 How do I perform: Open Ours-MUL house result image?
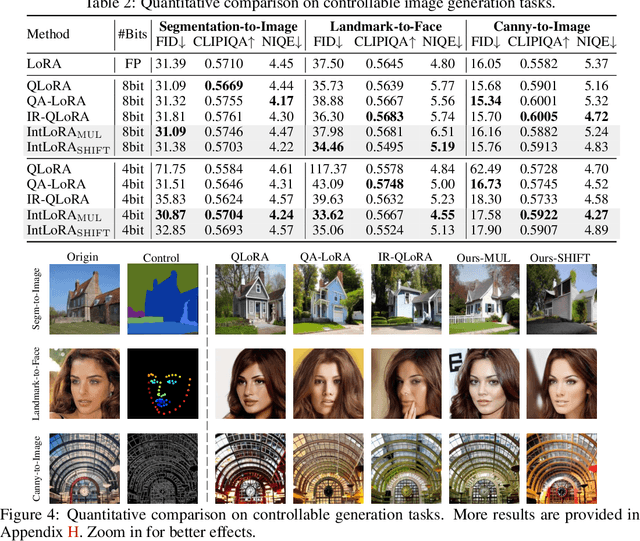point(484,299)
